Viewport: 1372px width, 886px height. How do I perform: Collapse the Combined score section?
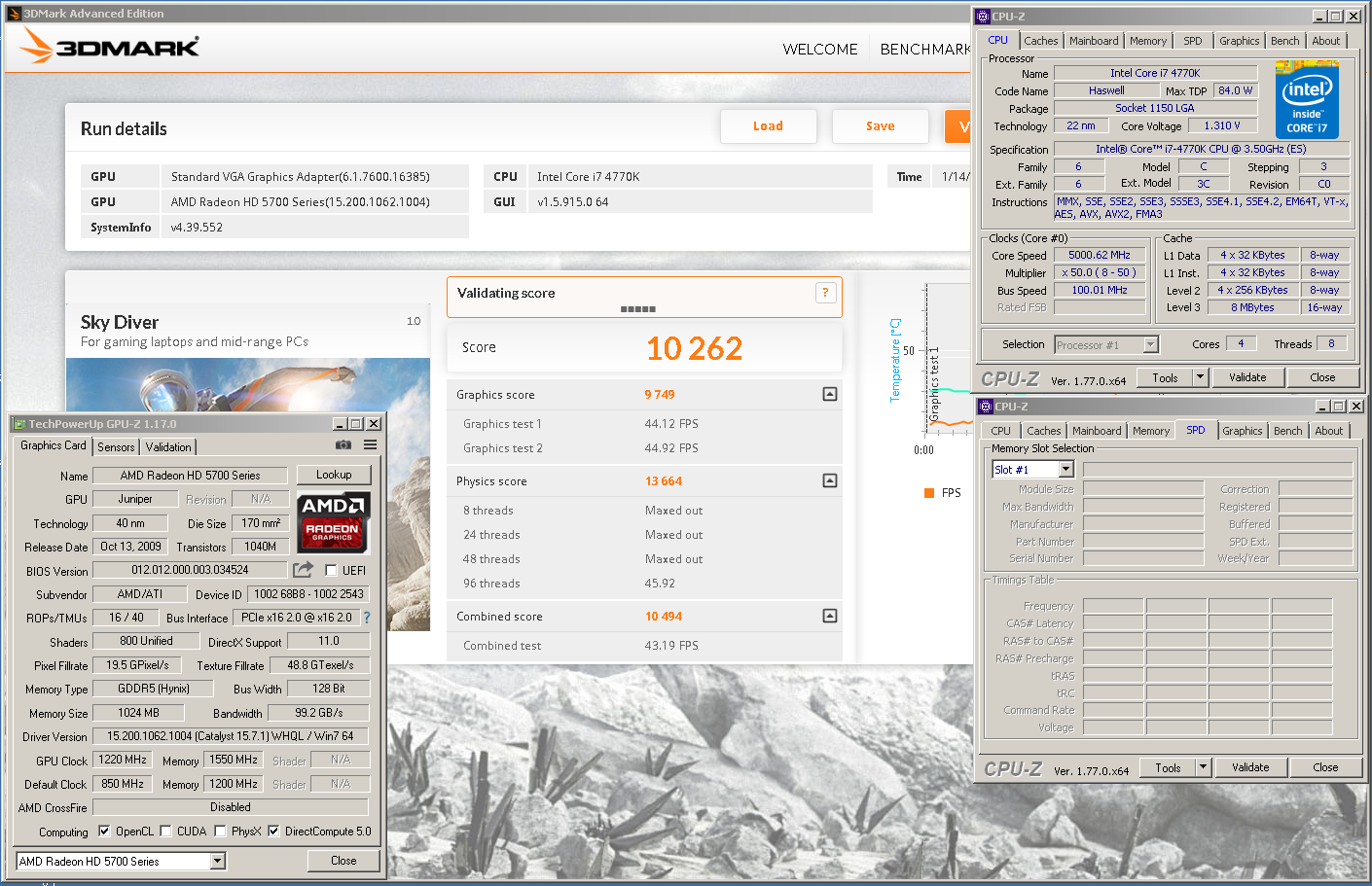pyautogui.click(x=830, y=616)
